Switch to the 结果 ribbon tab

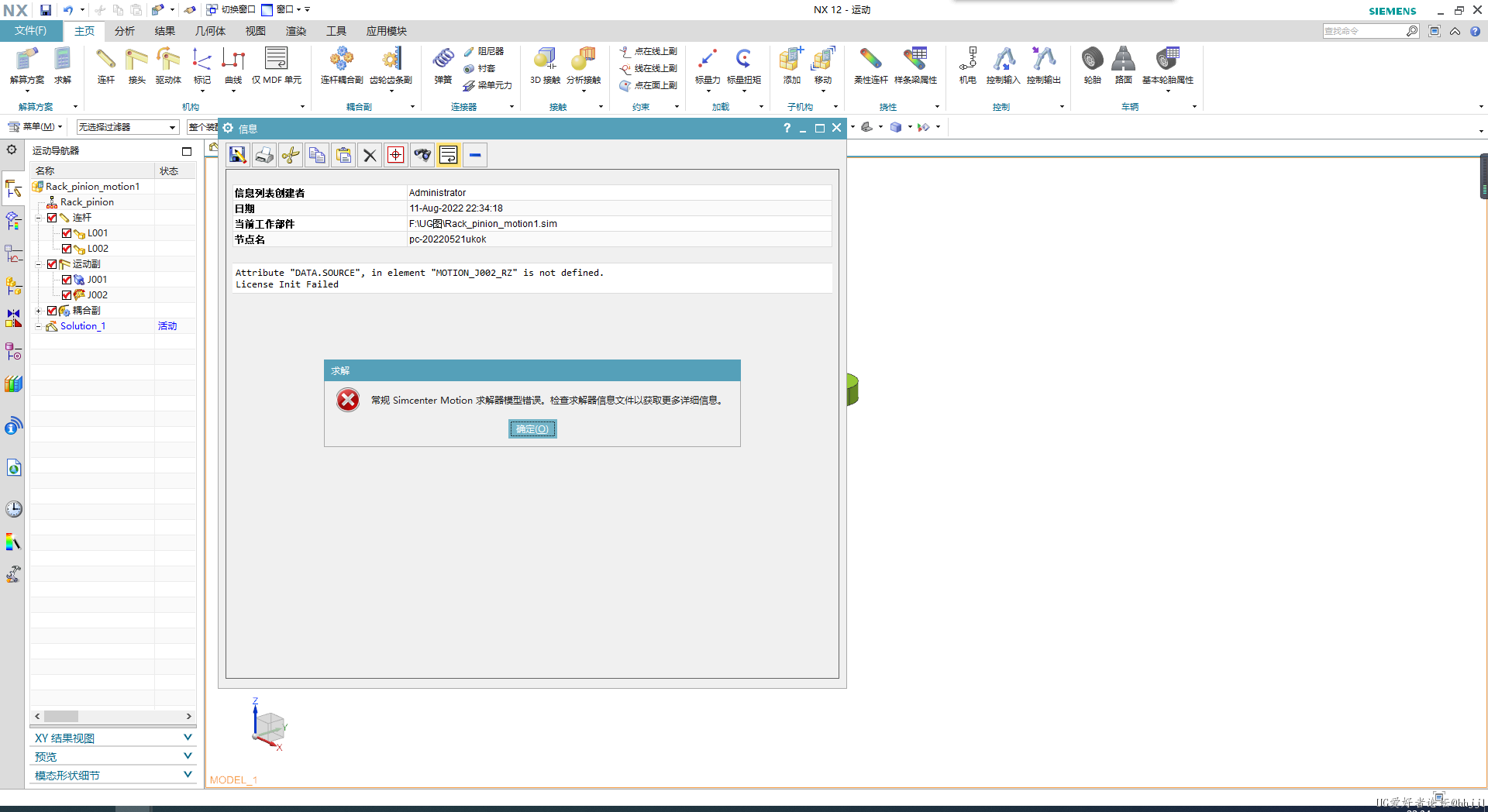pos(164,31)
